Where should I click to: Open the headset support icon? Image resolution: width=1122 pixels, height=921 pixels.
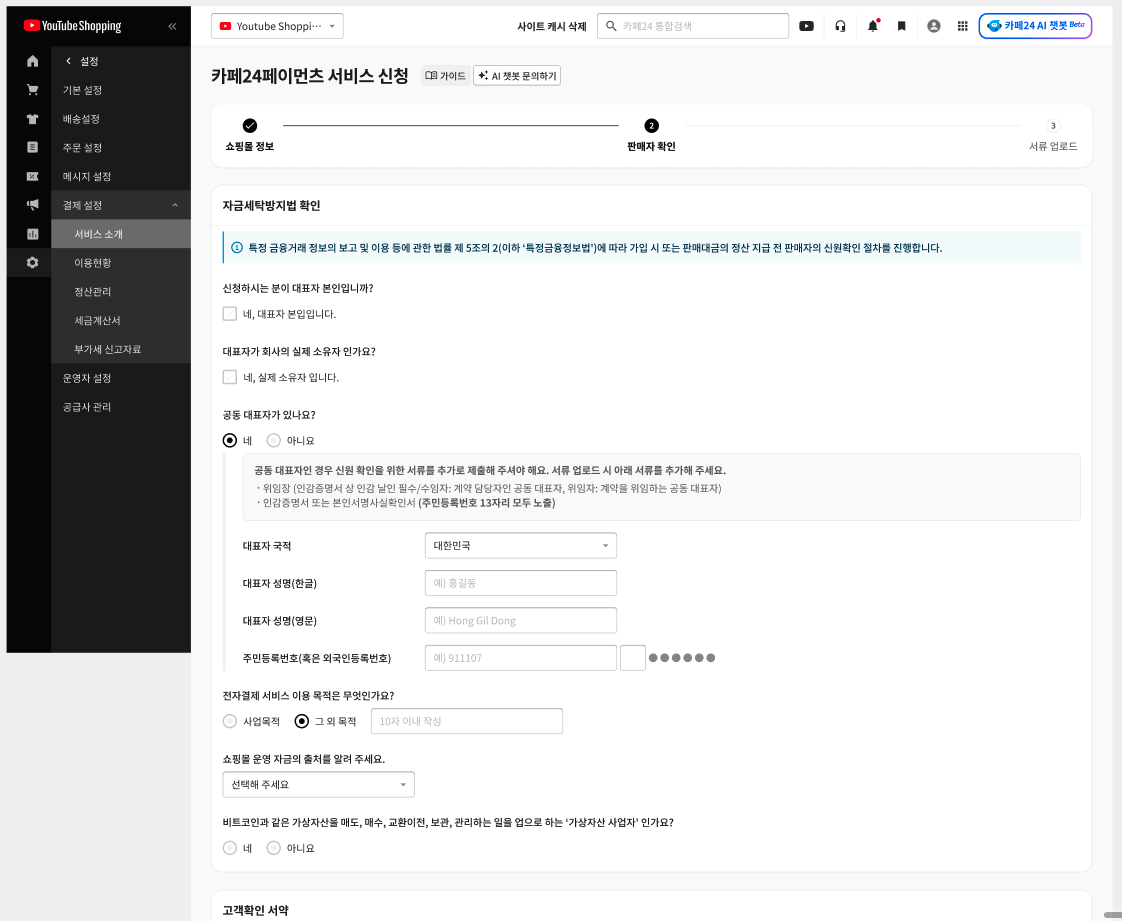pos(840,26)
